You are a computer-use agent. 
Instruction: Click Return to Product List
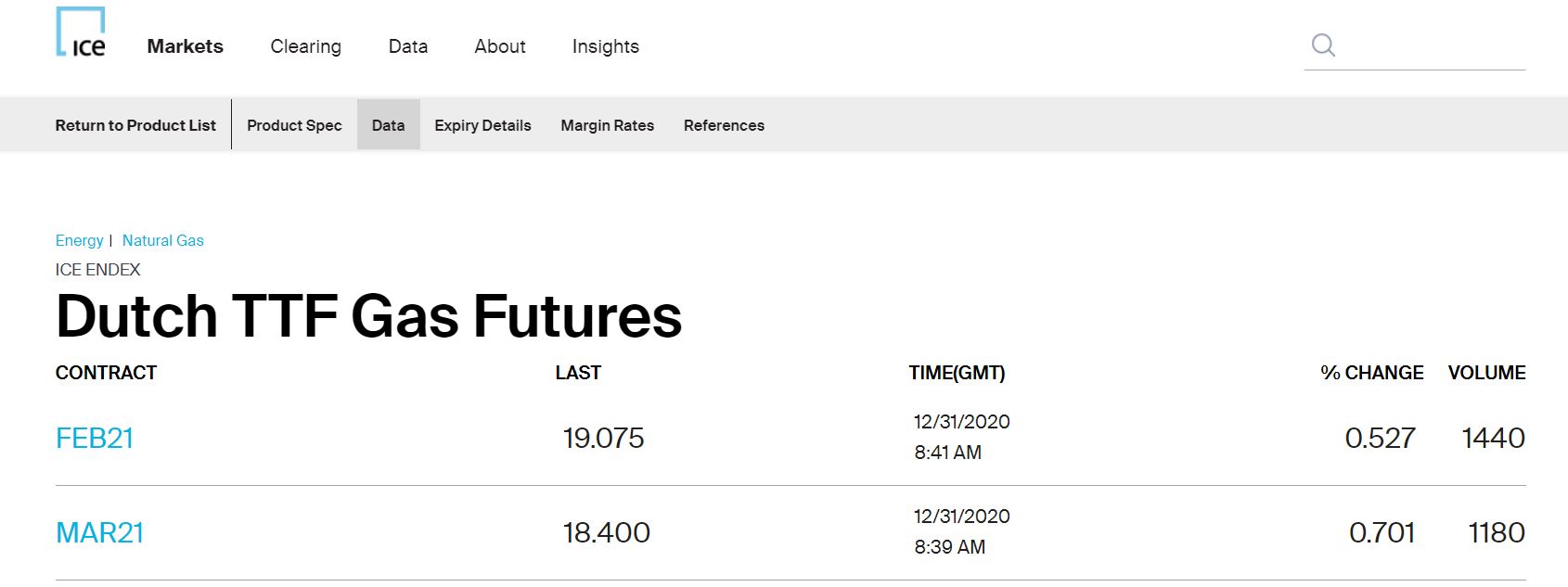click(135, 125)
